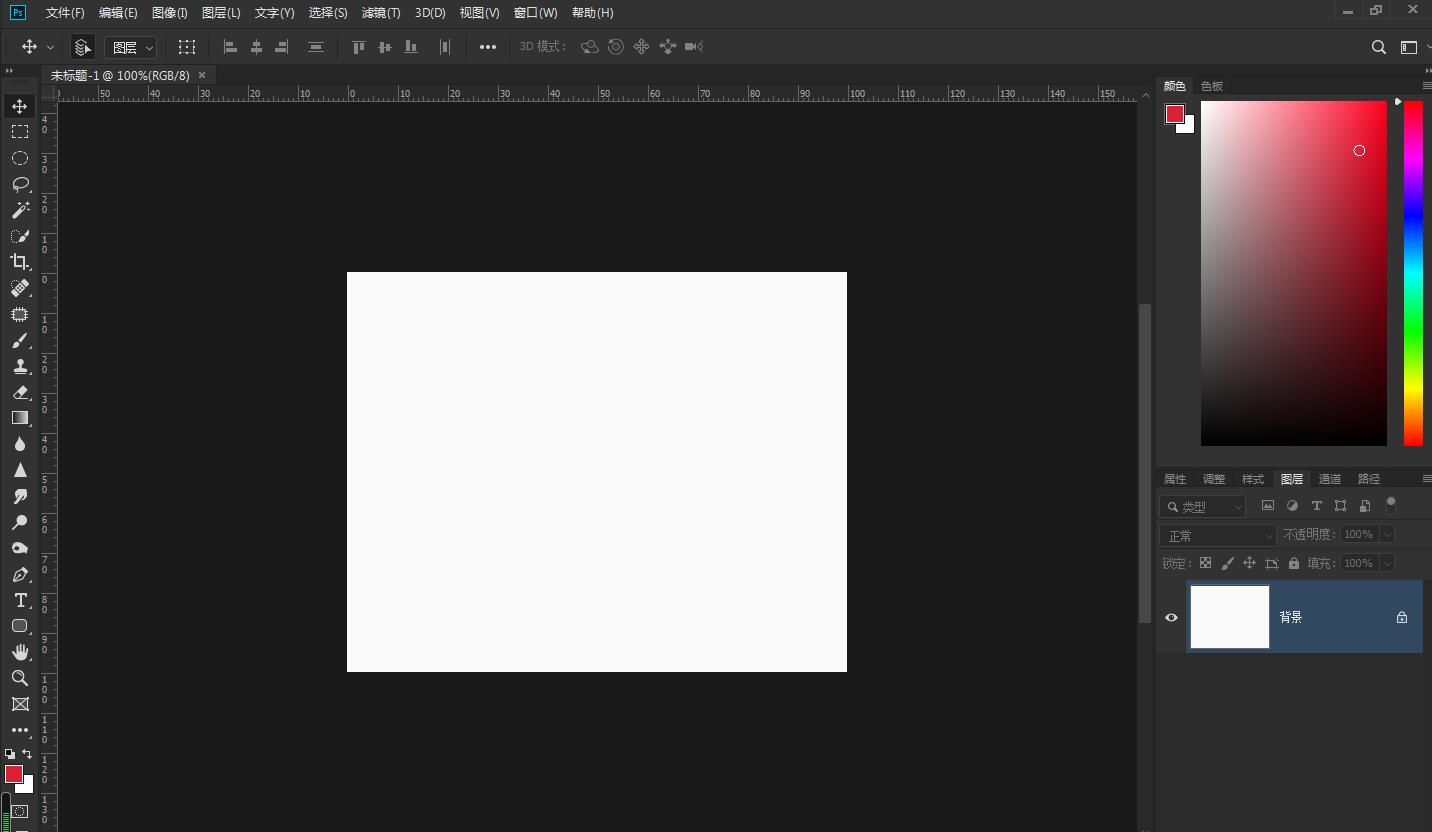Screen dimensions: 1432x832
Task: Select the Zoom tool in toolbar
Action: point(20,678)
